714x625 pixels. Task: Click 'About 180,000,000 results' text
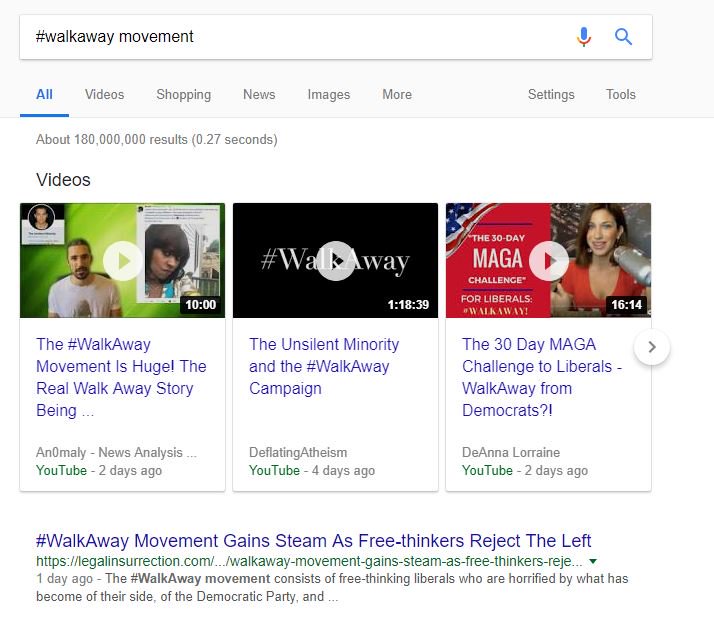[157, 139]
